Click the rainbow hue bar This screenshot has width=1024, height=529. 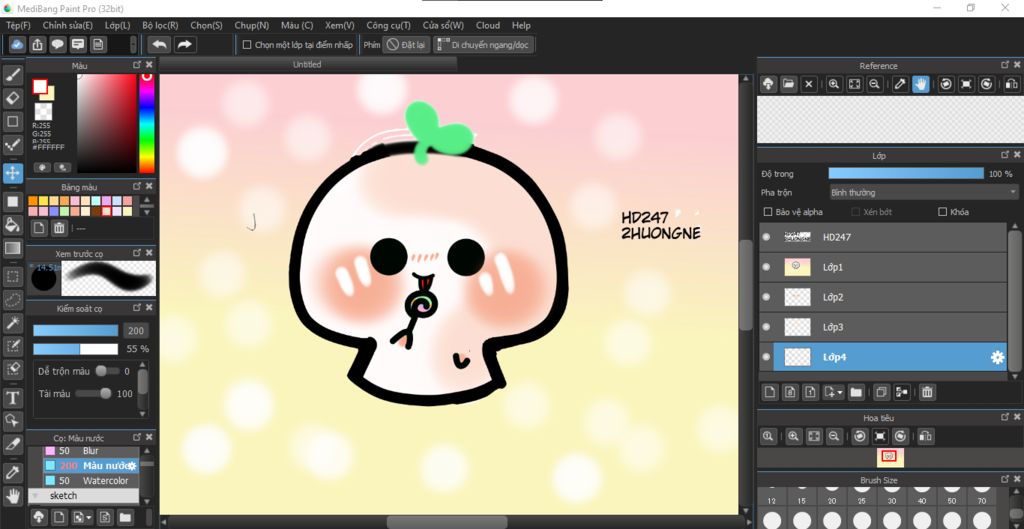click(x=147, y=123)
